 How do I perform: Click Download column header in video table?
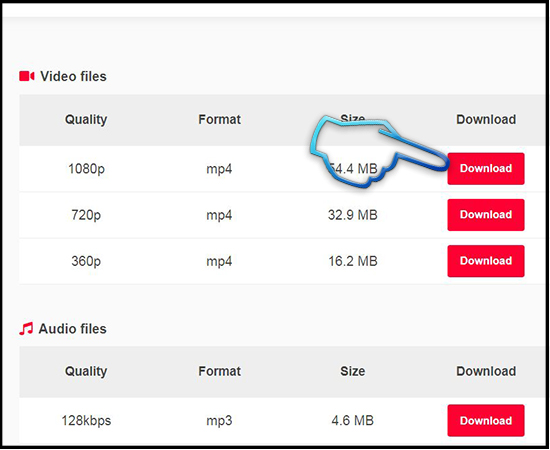[x=486, y=120]
